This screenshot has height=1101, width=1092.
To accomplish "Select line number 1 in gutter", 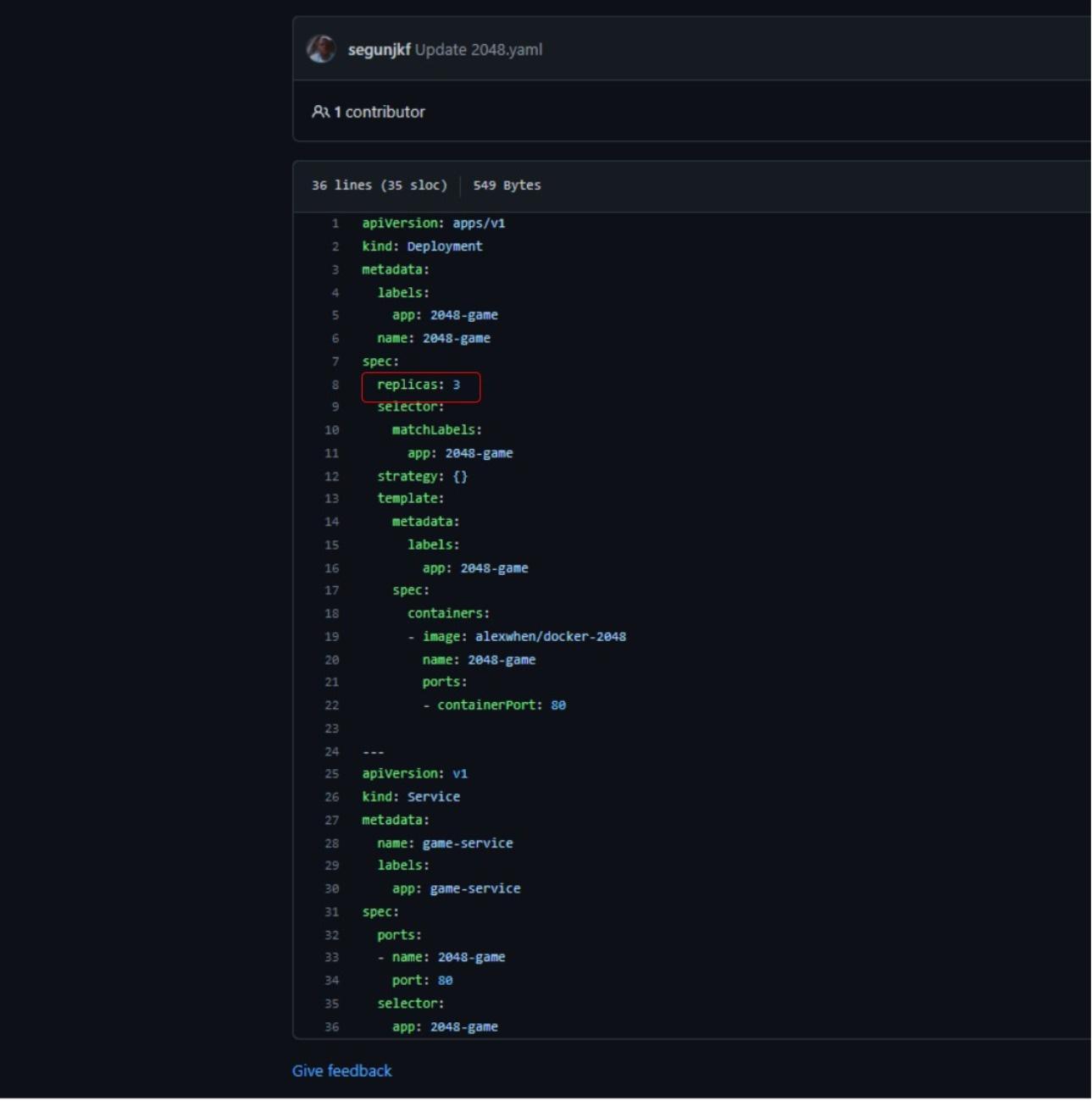I will click(335, 224).
